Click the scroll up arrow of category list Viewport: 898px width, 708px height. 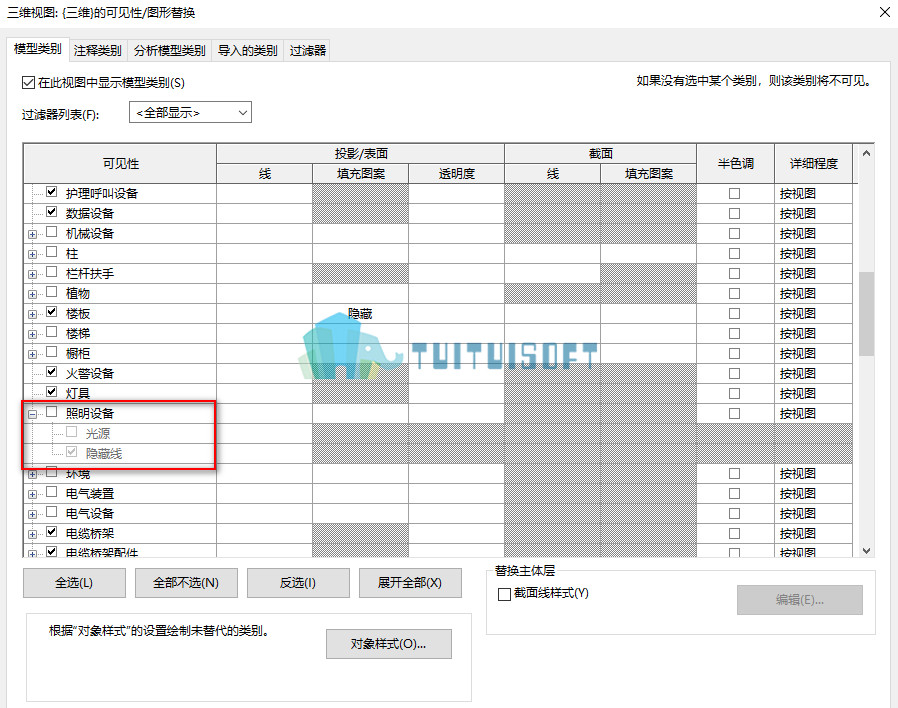[x=867, y=154]
